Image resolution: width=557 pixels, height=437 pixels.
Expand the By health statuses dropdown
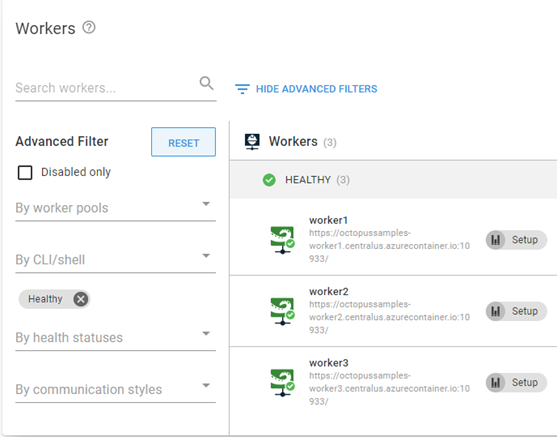pos(115,338)
